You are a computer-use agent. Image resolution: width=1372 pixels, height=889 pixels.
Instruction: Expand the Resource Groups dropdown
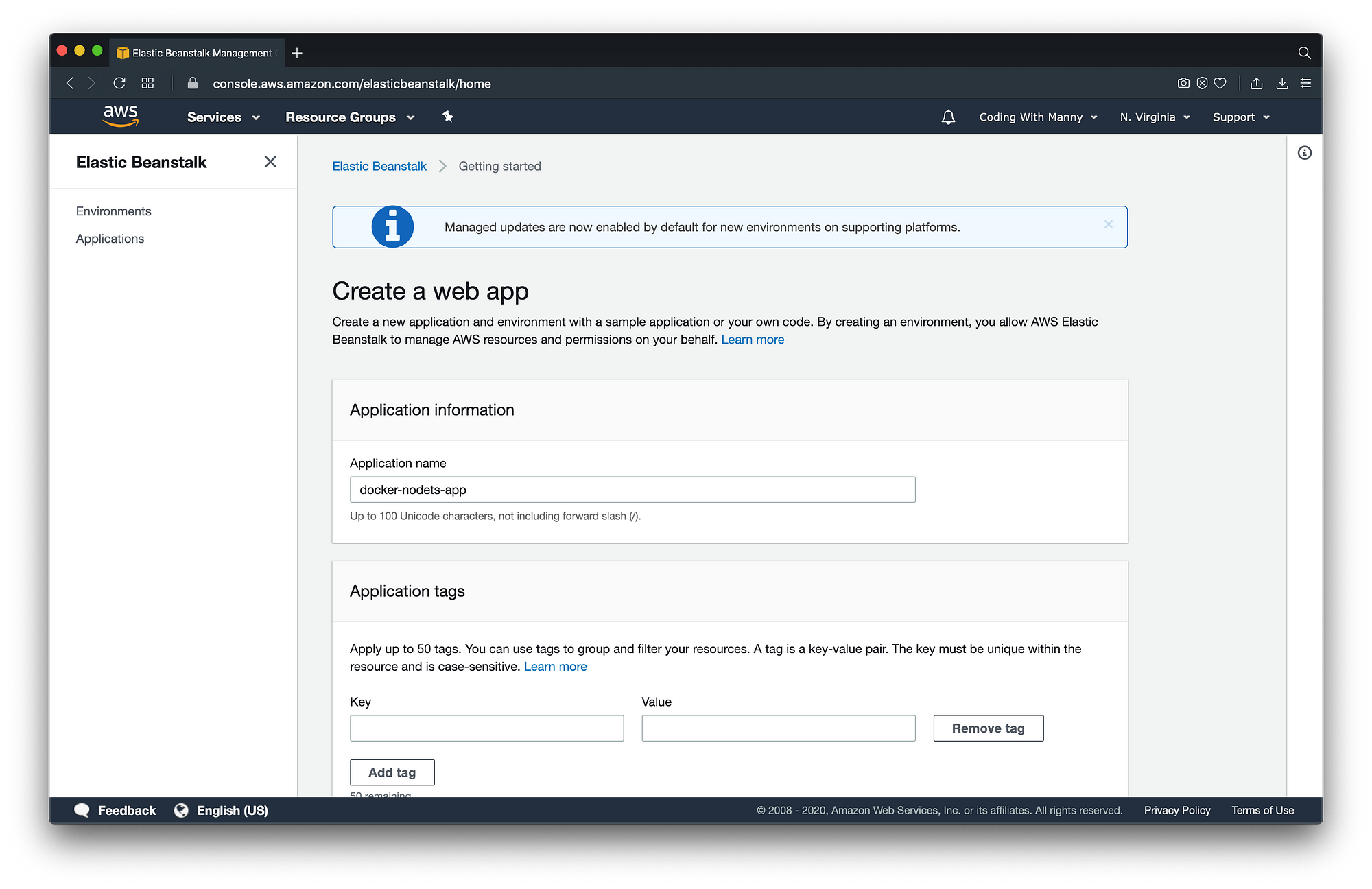(350, 117)
